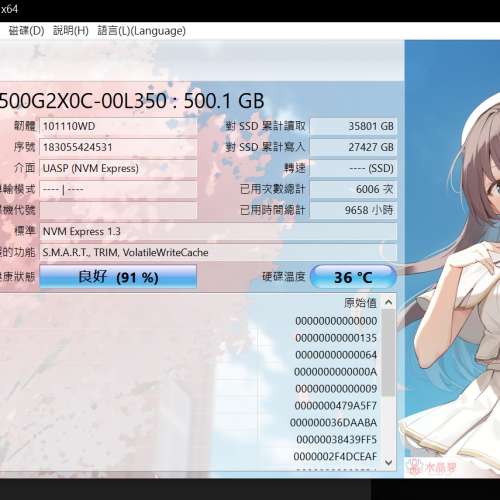Click the total writes value 27427 GB
500x500 pixels.
coord(353,147)
